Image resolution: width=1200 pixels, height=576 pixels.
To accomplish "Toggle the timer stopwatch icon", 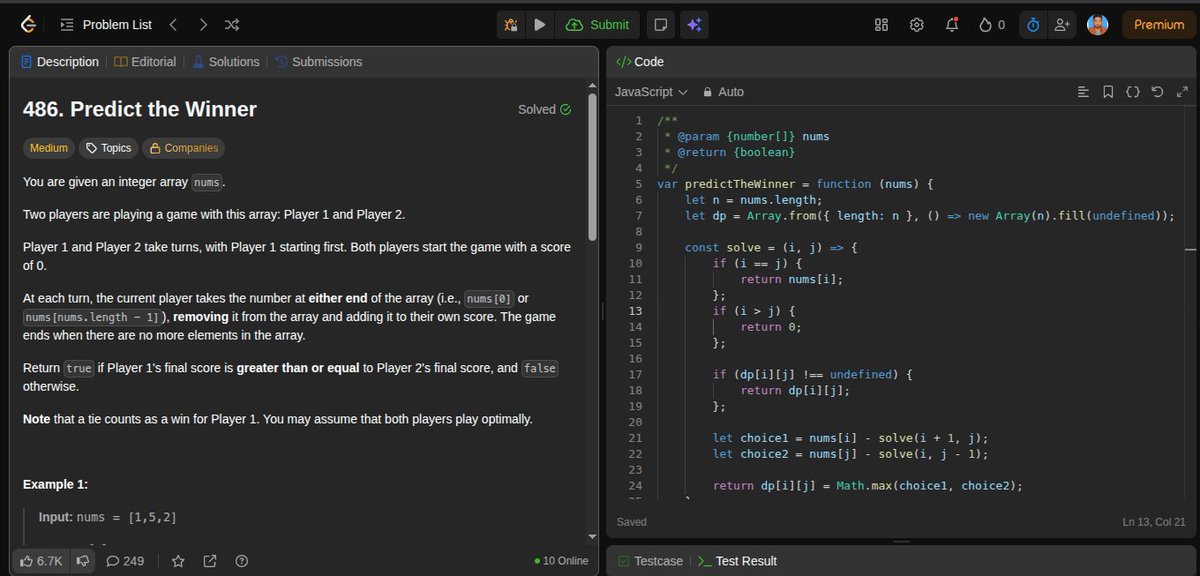I will coord(1033,25).
